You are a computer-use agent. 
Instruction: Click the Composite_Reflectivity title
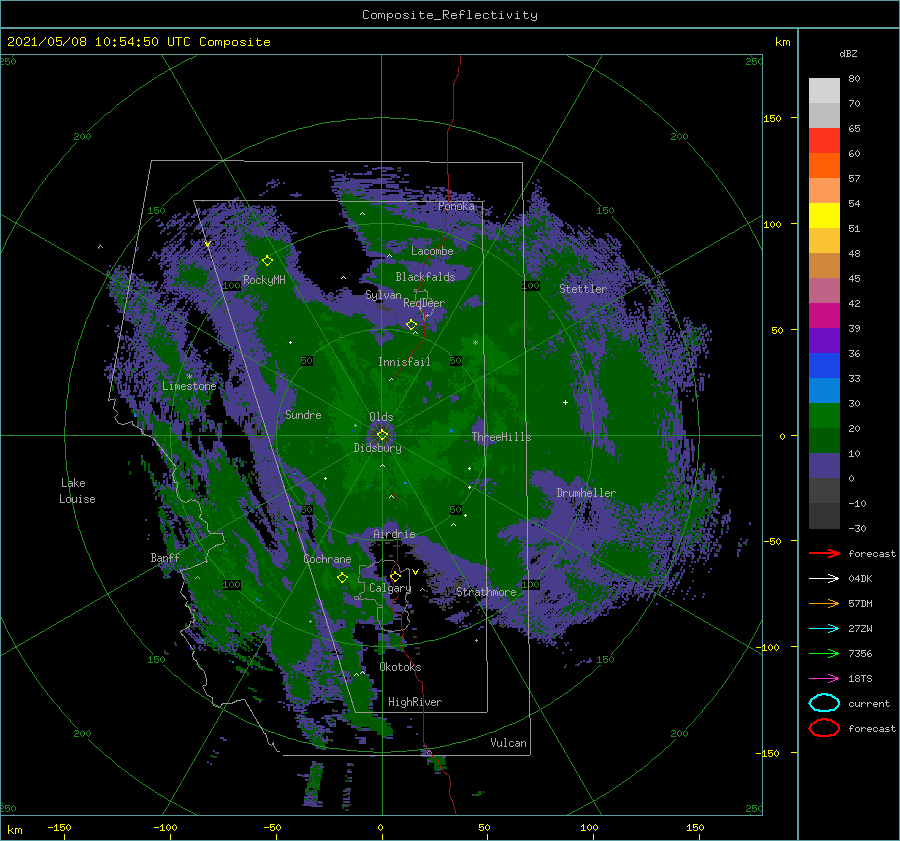coord(450,15)
